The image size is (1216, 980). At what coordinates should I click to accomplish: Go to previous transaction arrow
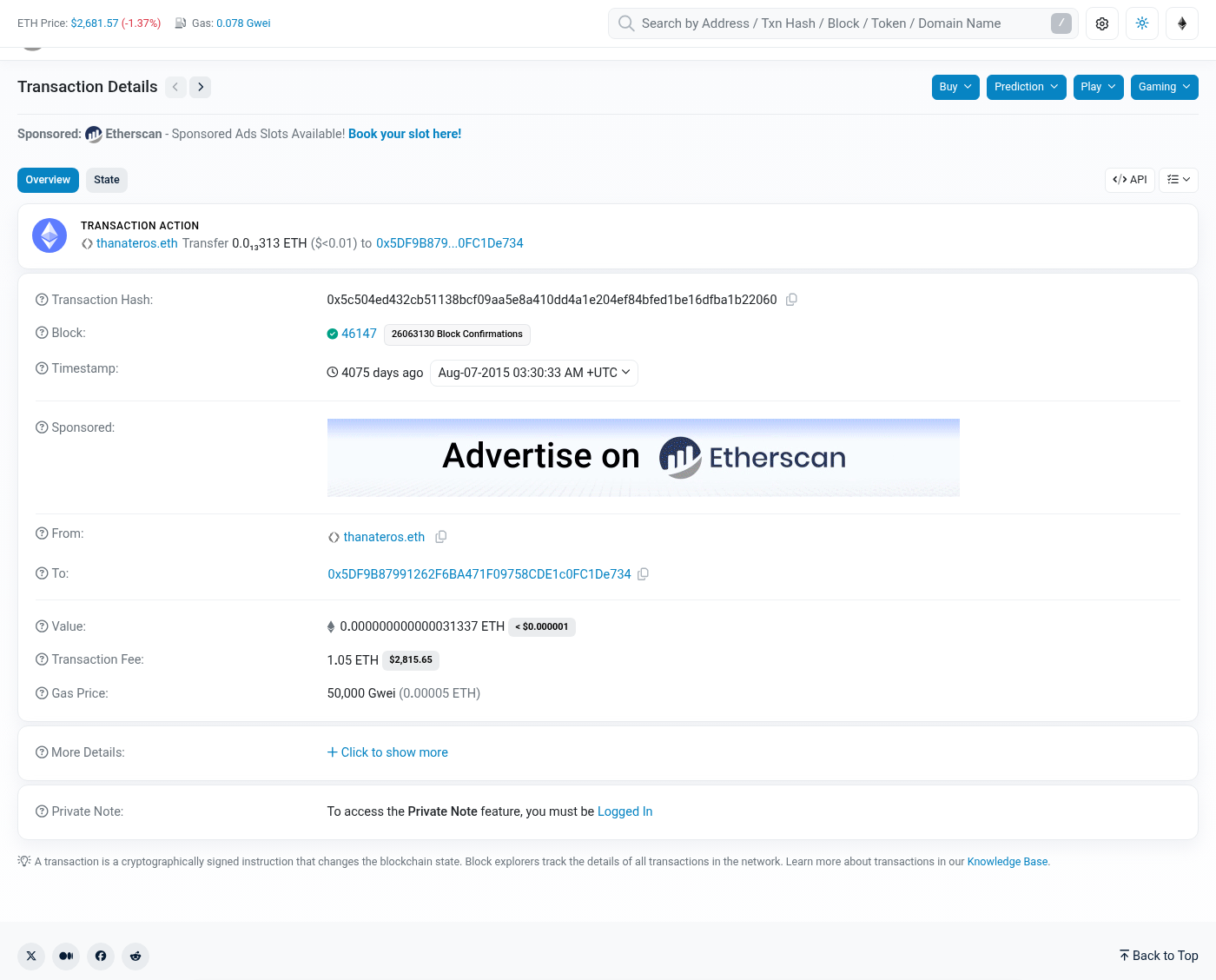coord(175,87)
